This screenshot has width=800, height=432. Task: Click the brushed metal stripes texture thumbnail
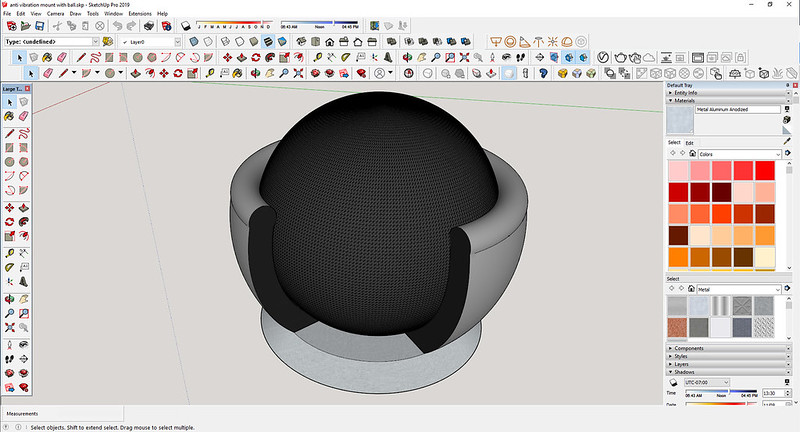[x=720, y=306]
